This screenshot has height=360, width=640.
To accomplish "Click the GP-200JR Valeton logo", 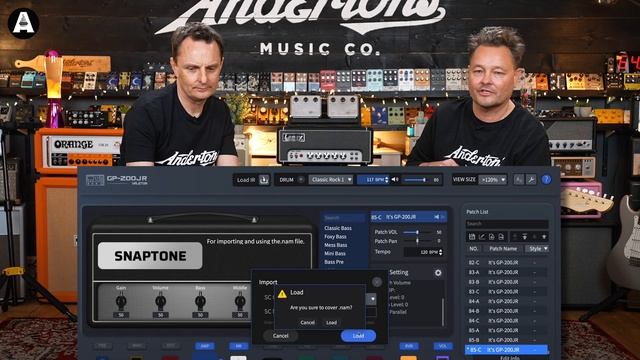I will click(117, 180).
